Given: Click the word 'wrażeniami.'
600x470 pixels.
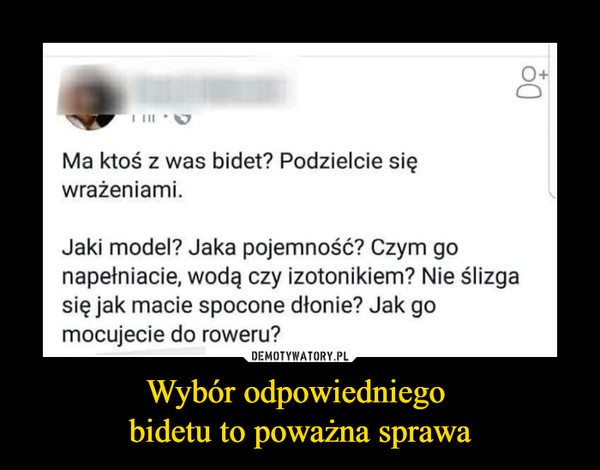Looking at the screenshot, I should click(x=122, y=191).
